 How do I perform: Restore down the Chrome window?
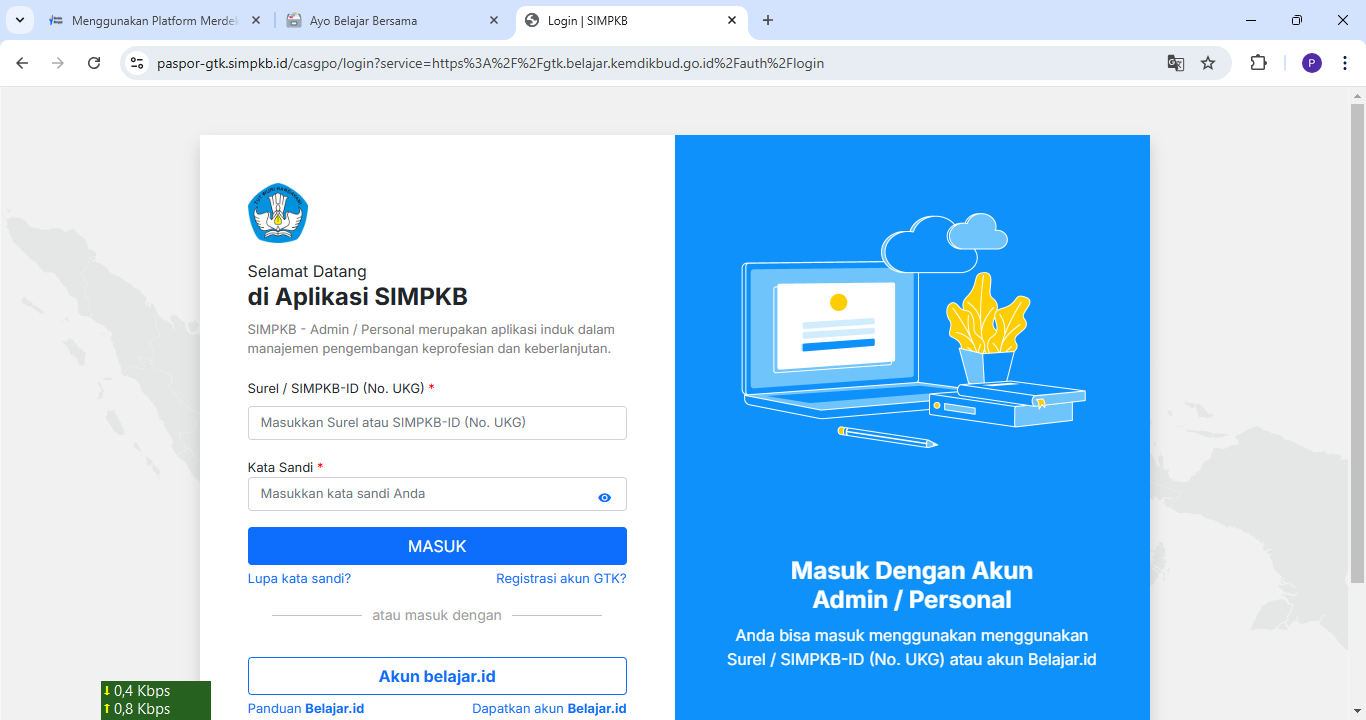coord(1297,20)
